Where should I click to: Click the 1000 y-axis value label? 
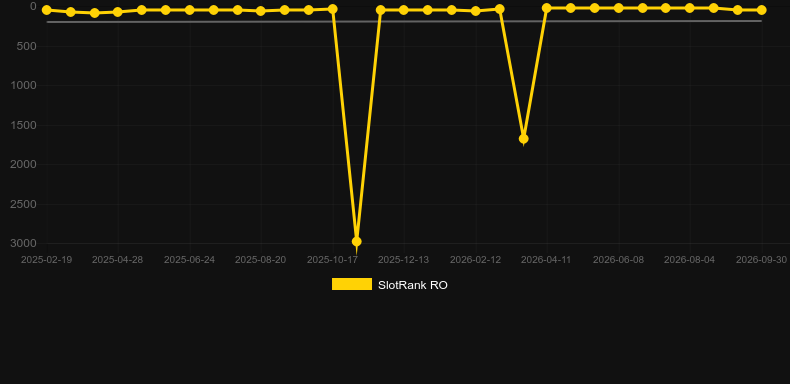[24, 85]
